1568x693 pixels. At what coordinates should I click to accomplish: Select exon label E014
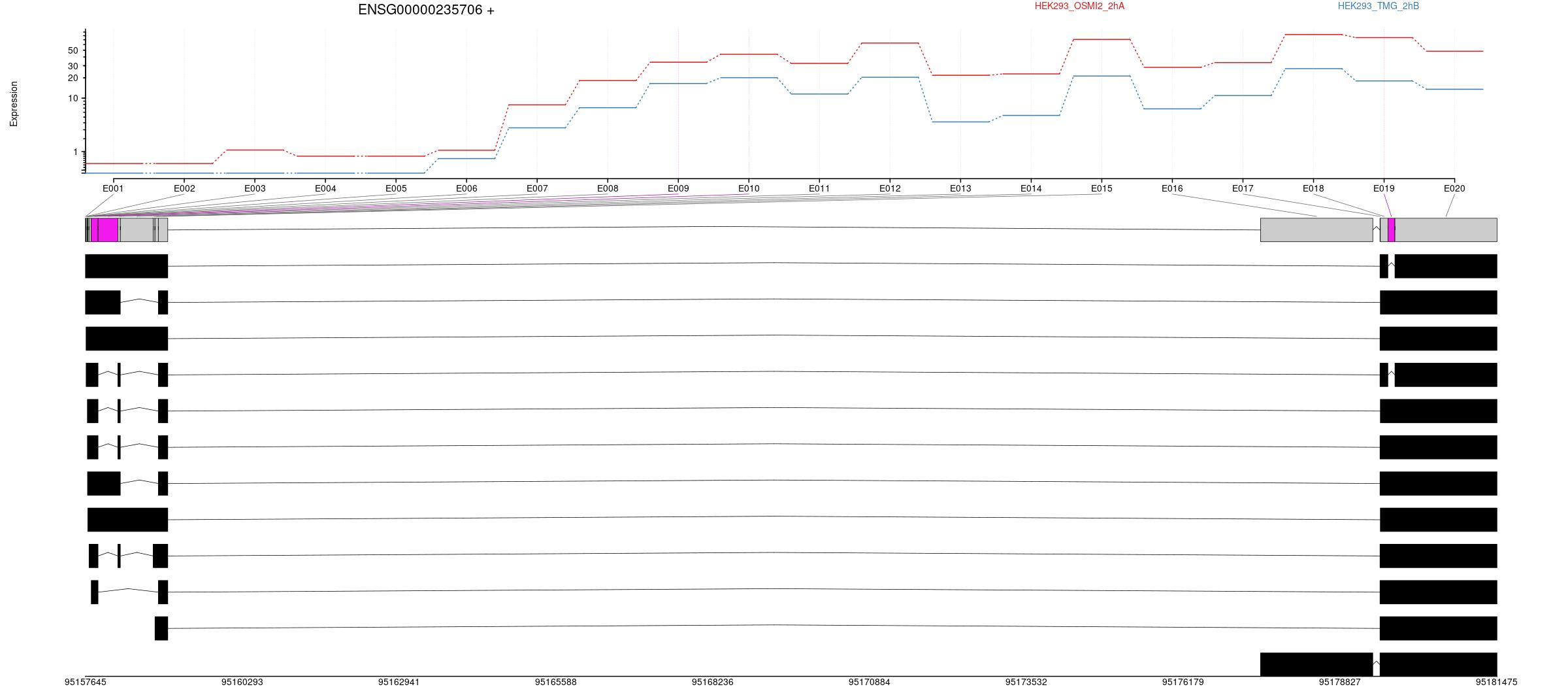tap(1031, 188)
